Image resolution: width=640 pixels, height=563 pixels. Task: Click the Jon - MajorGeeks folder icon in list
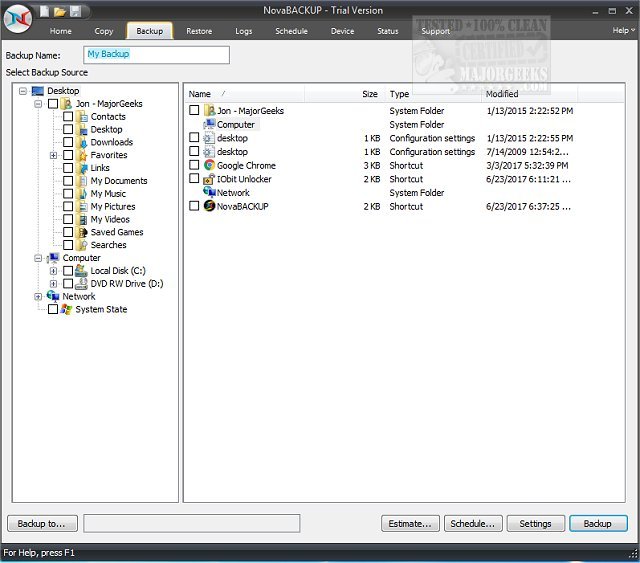[209, 110]
